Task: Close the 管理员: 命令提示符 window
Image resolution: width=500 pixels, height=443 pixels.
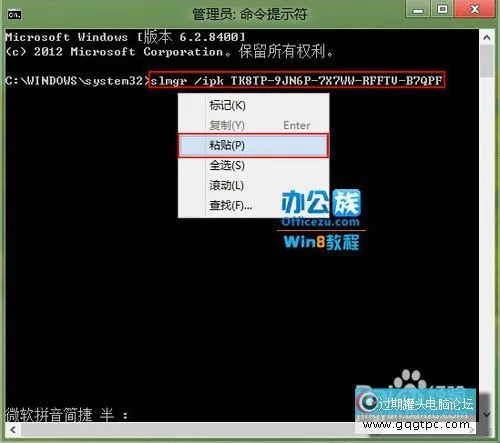Action: pos(474,9)
